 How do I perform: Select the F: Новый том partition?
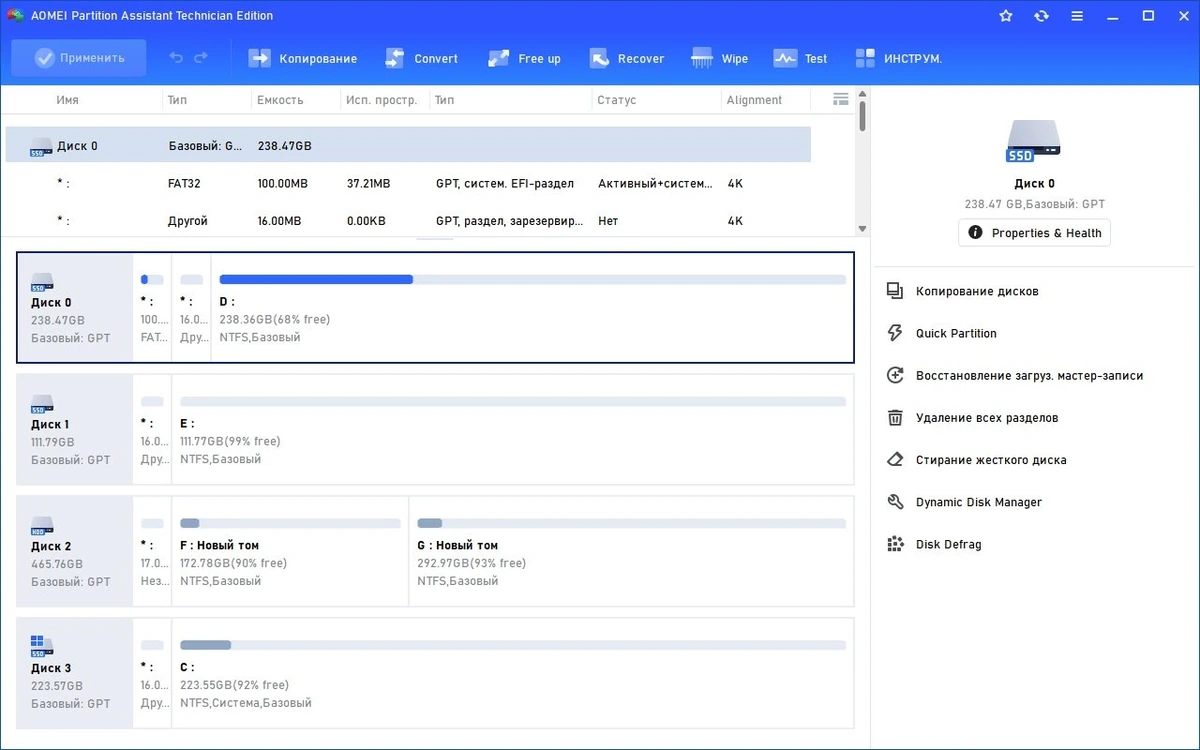(290, 551)
